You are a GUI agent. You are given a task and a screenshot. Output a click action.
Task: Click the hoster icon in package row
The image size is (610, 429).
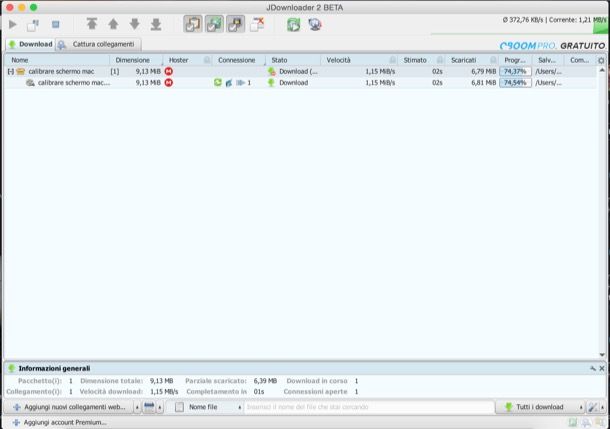pyautogui.click(x=168, y=72)
